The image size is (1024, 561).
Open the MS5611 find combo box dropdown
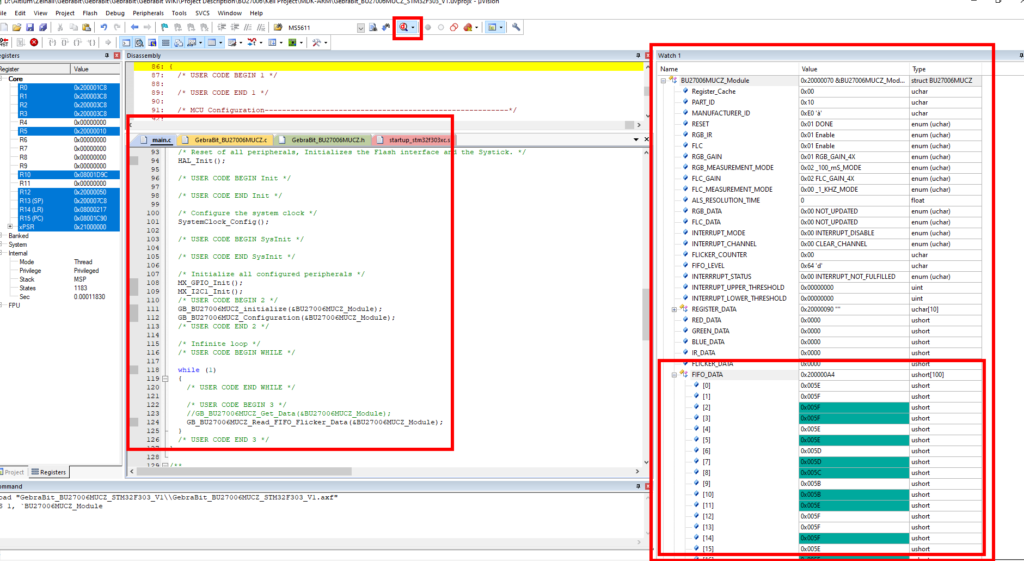(x=360, y=27)
